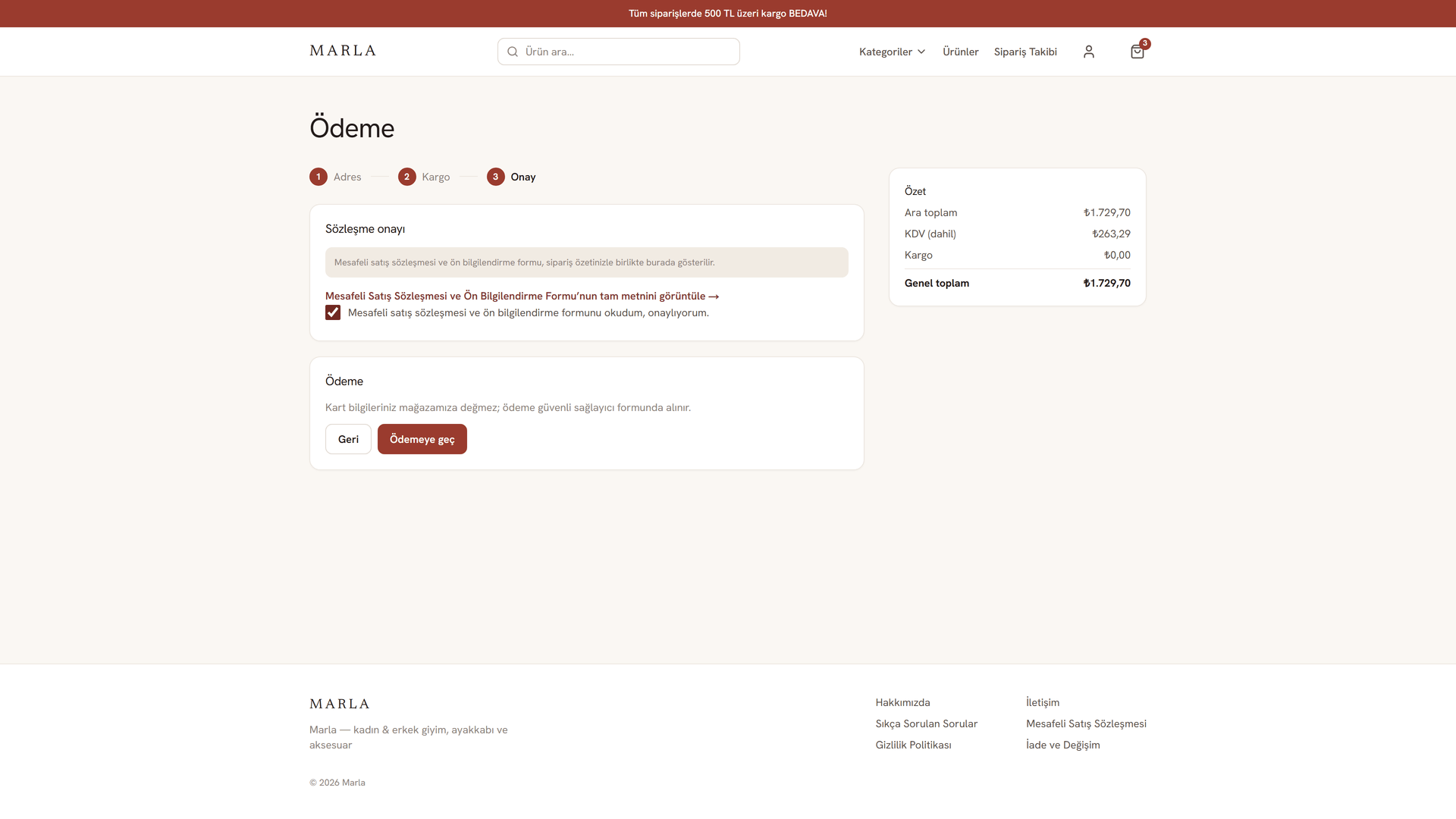Viewport: 1456px width, 819px height.
Task: Go to step 1 Adres
Action: coord(335,177)
